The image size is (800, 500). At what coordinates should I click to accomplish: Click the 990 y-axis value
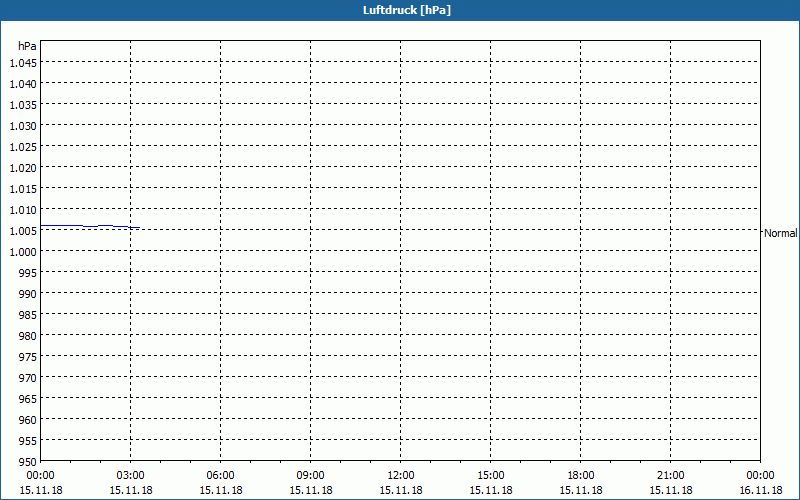28,294
